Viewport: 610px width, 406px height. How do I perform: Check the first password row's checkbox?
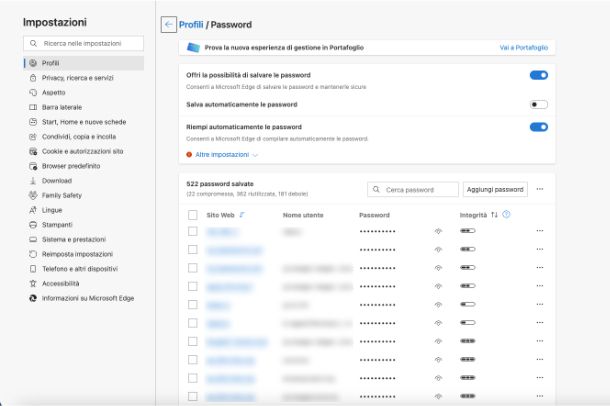(193, 231)
